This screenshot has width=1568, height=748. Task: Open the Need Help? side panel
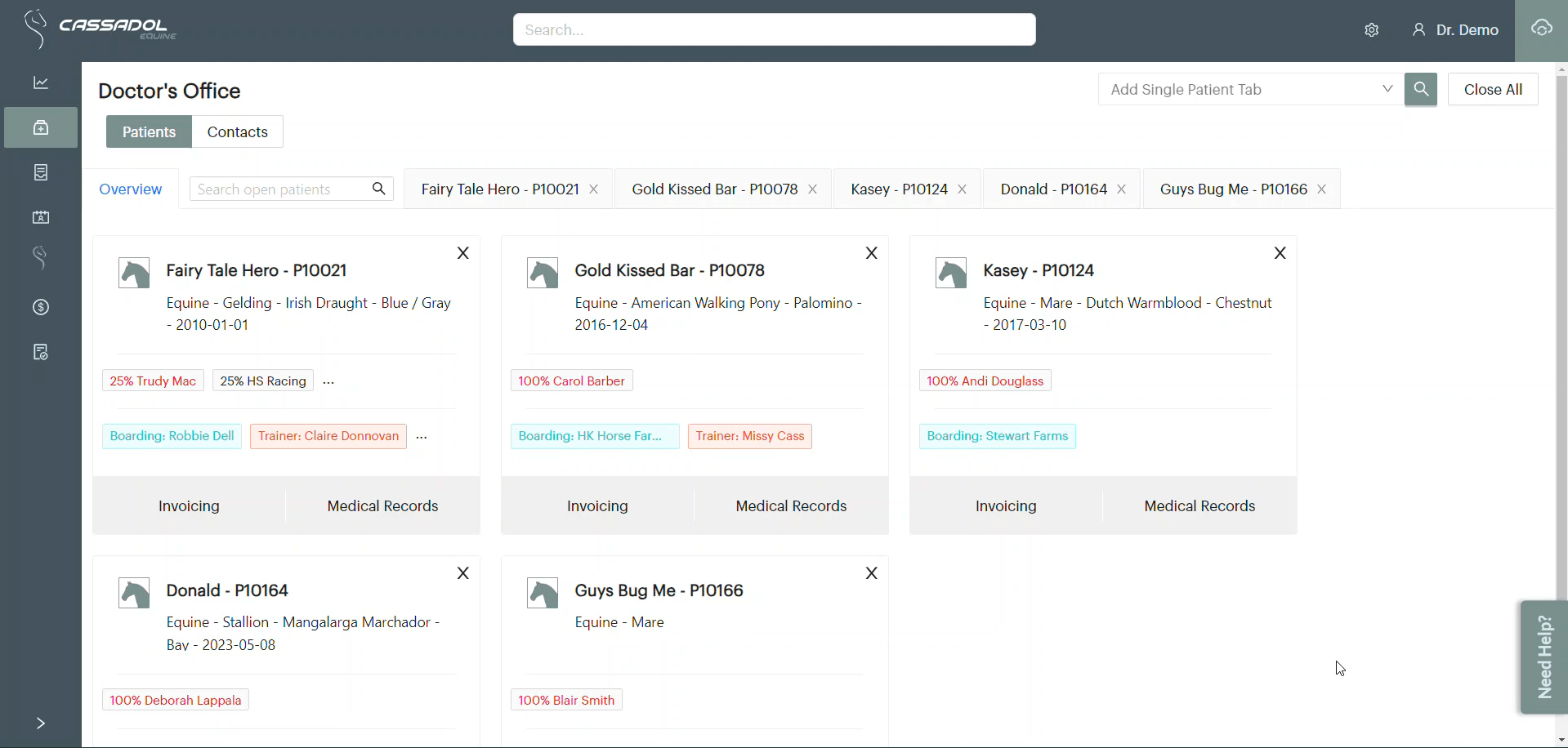pyautogui.click(x=1543, y=657)
